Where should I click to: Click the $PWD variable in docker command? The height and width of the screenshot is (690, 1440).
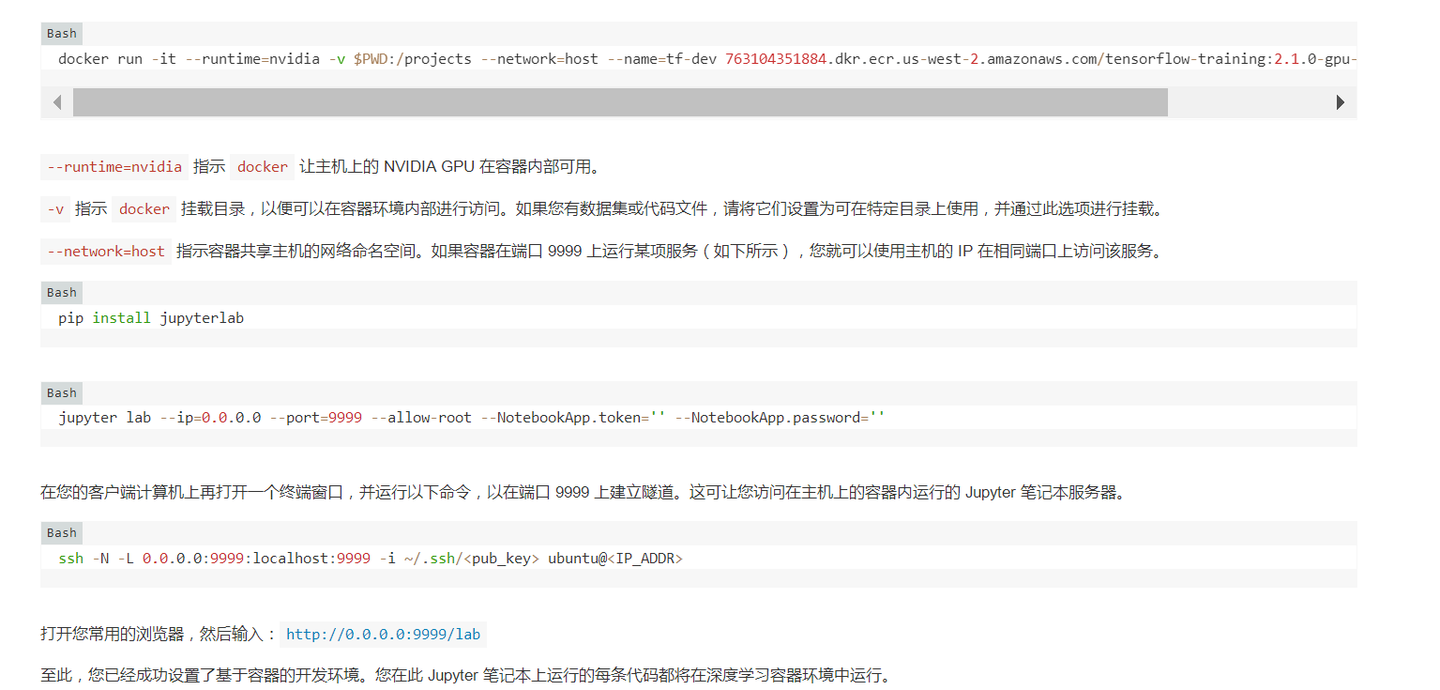370,59
